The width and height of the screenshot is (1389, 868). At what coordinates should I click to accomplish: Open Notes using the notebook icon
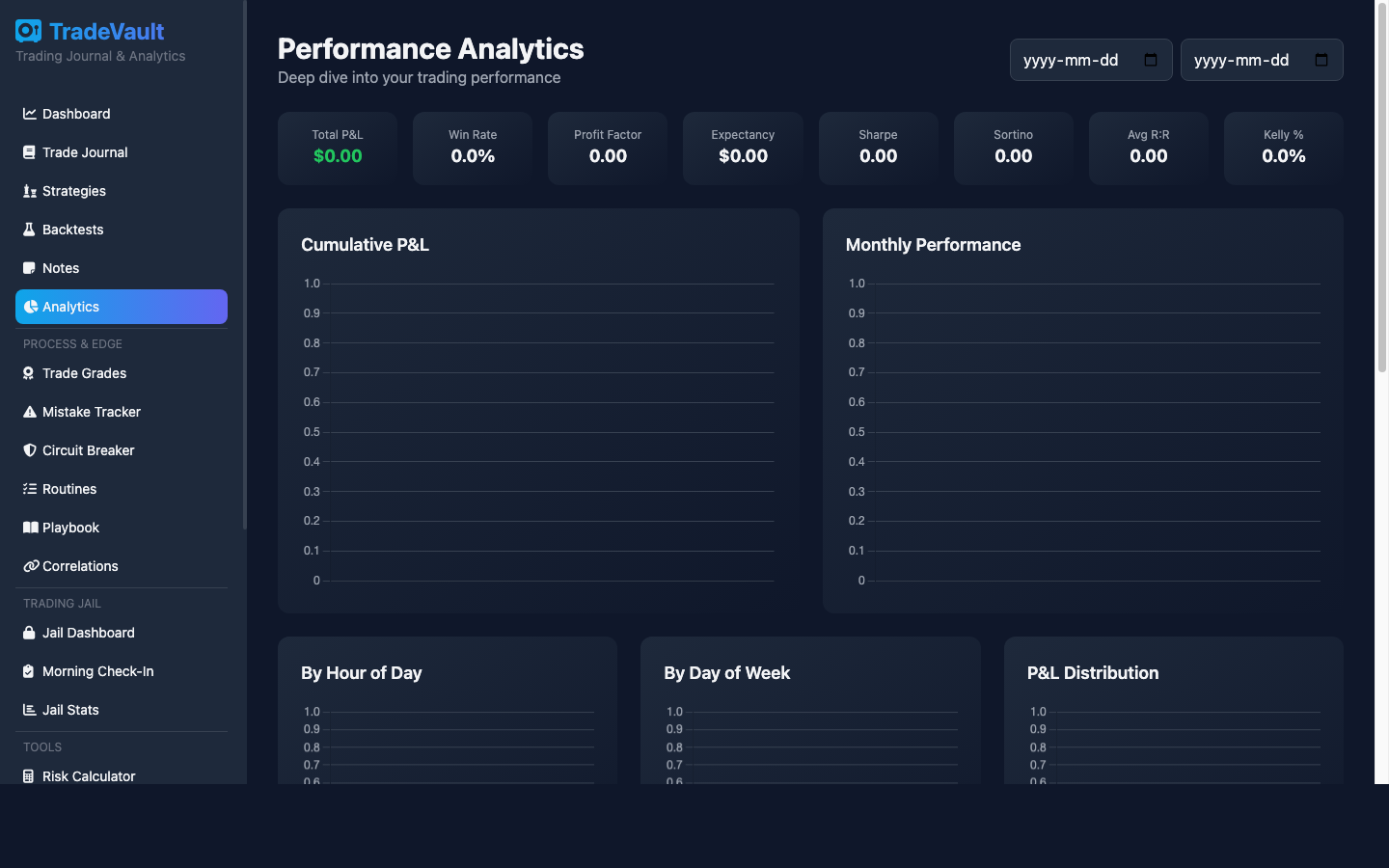29,268
